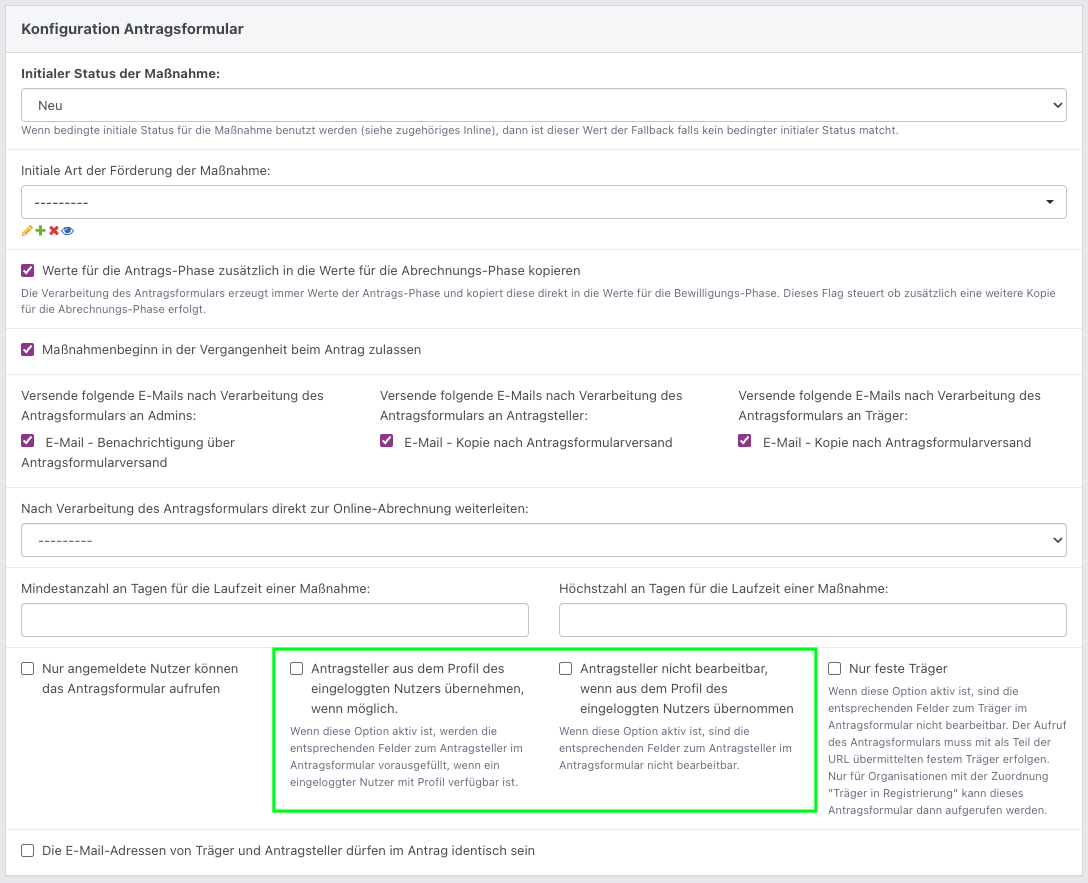The width and height of the screenshot is (1088, 883).
Task: Check E-Mail-Adressen dürfen identisch sein option
Action: pos(28,851)
